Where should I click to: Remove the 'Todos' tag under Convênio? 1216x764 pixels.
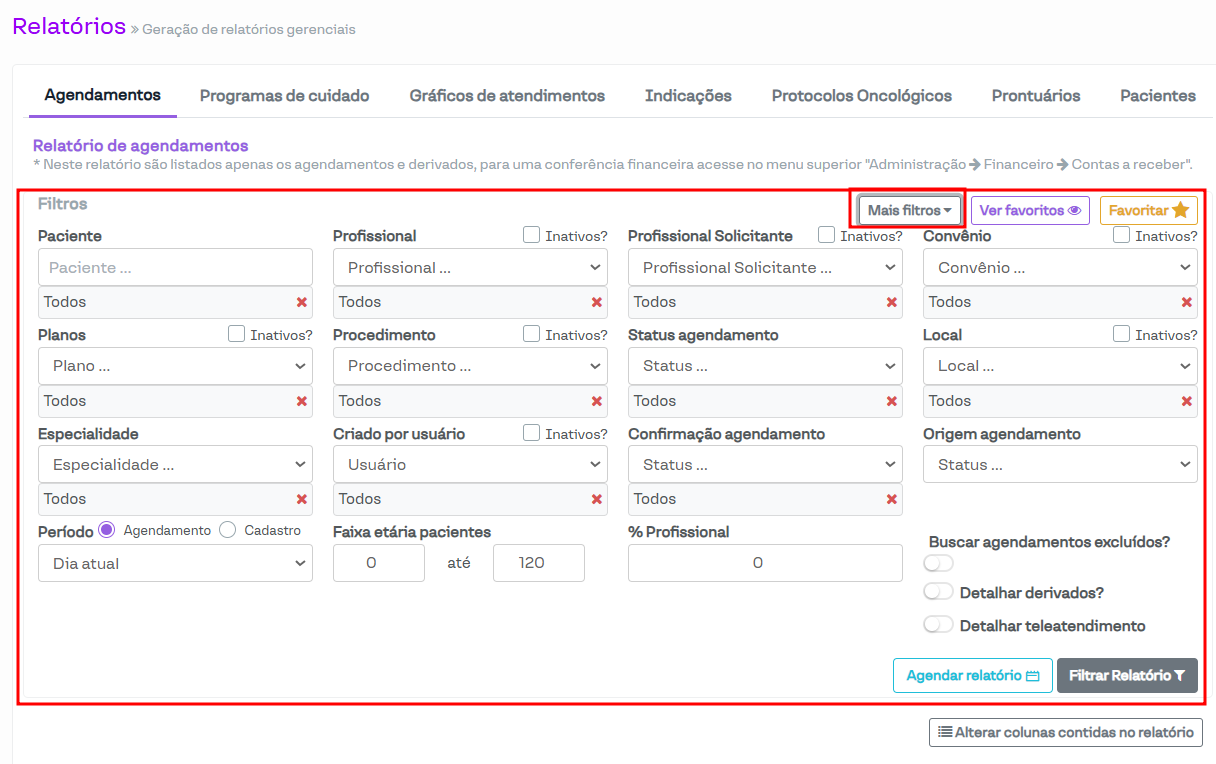click(x=1187, y=302)
